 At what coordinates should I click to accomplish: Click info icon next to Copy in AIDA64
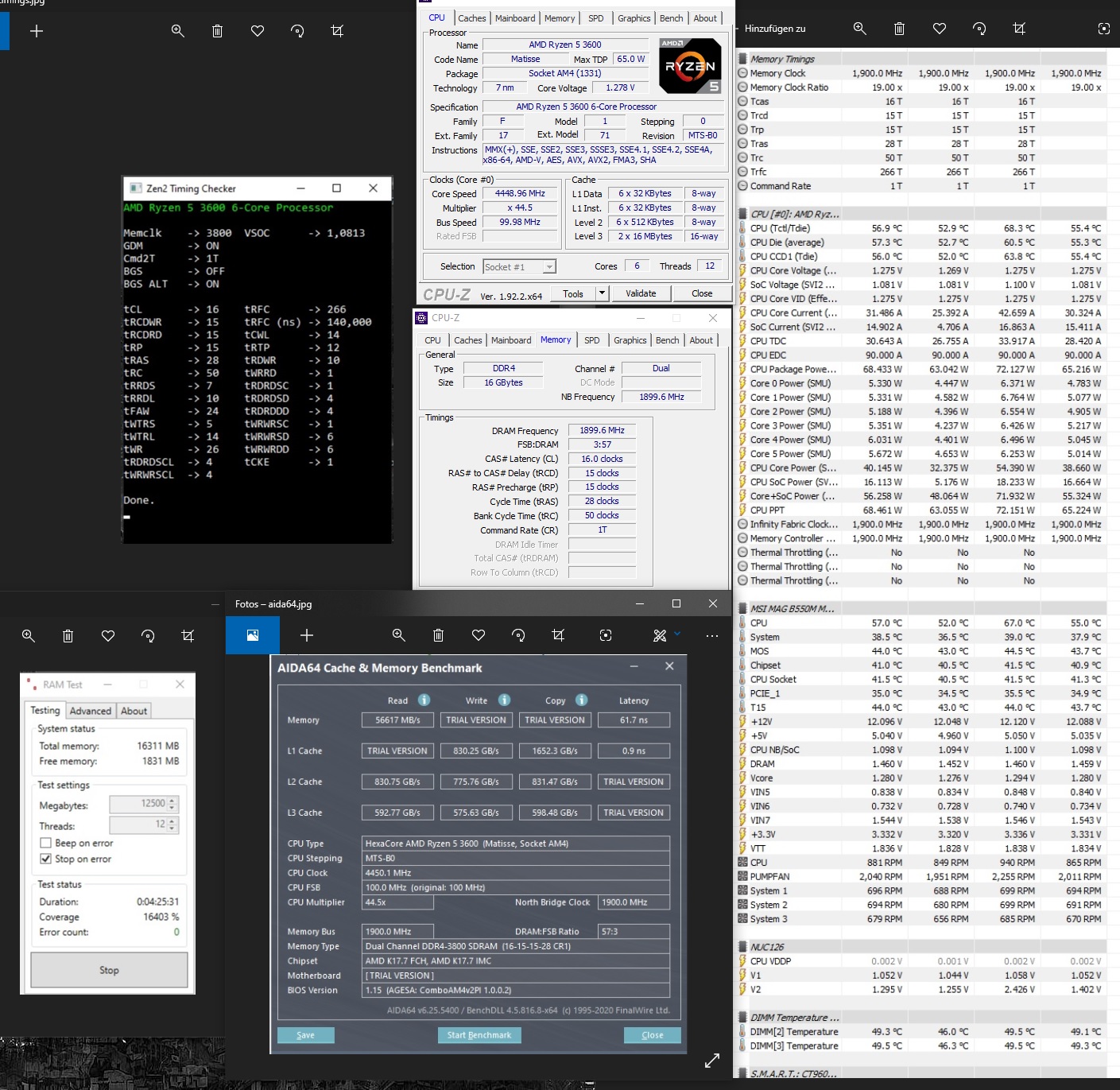click(x=582, y=700)
